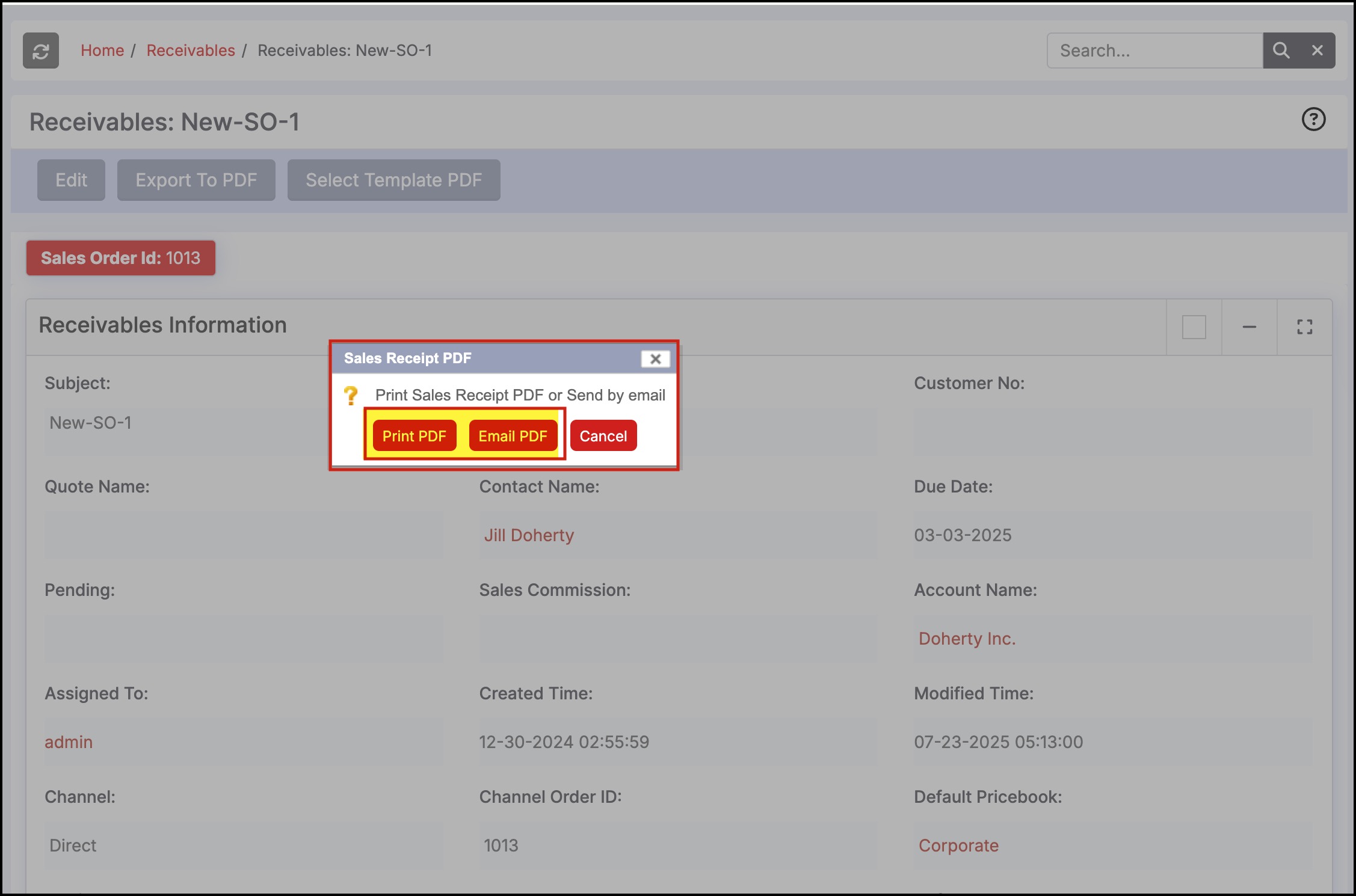Click the dialog question mark icon
This screenshot has width=1356, height=896.
click(351, 395)
